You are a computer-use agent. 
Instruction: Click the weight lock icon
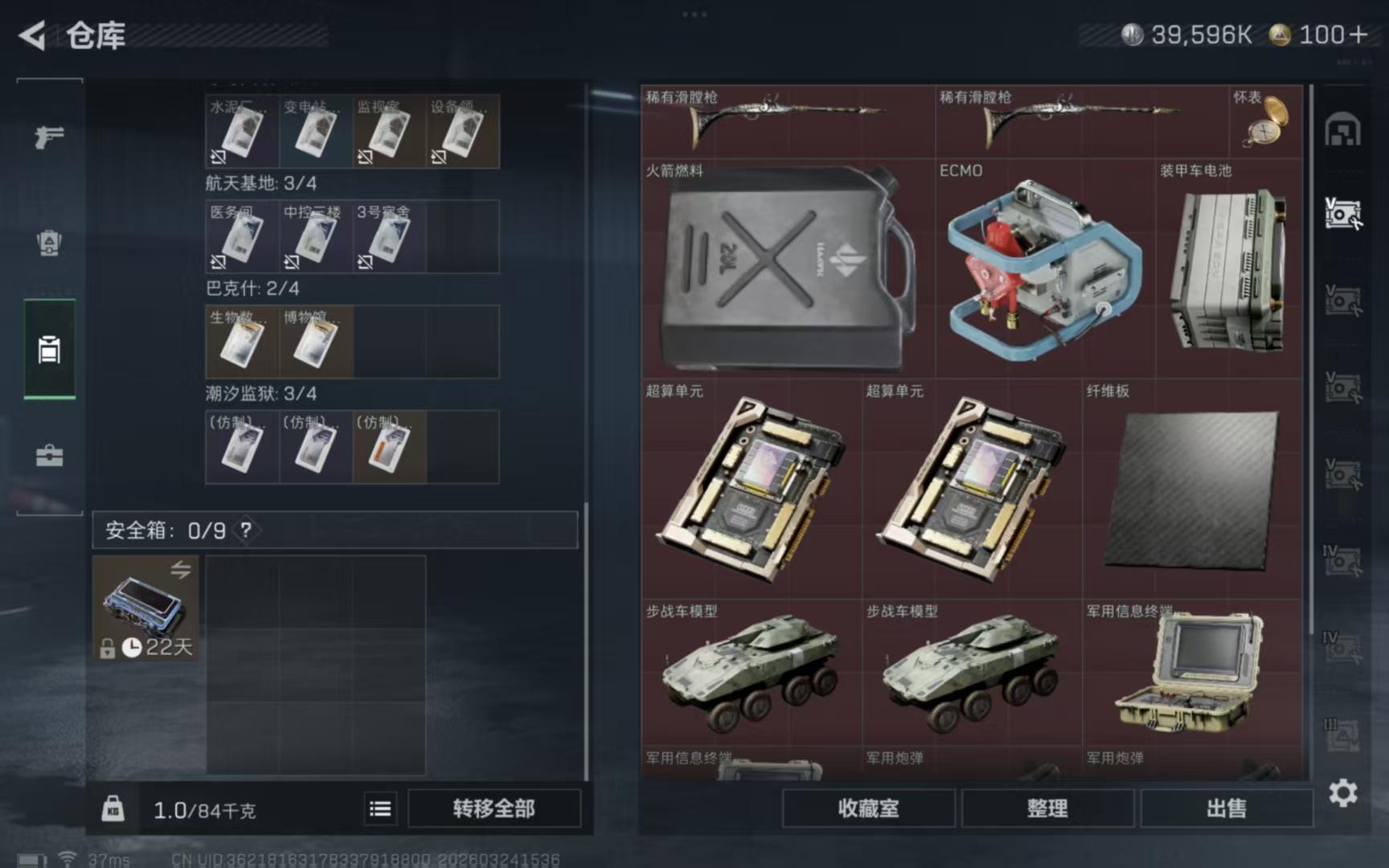(x=113, y=809)
